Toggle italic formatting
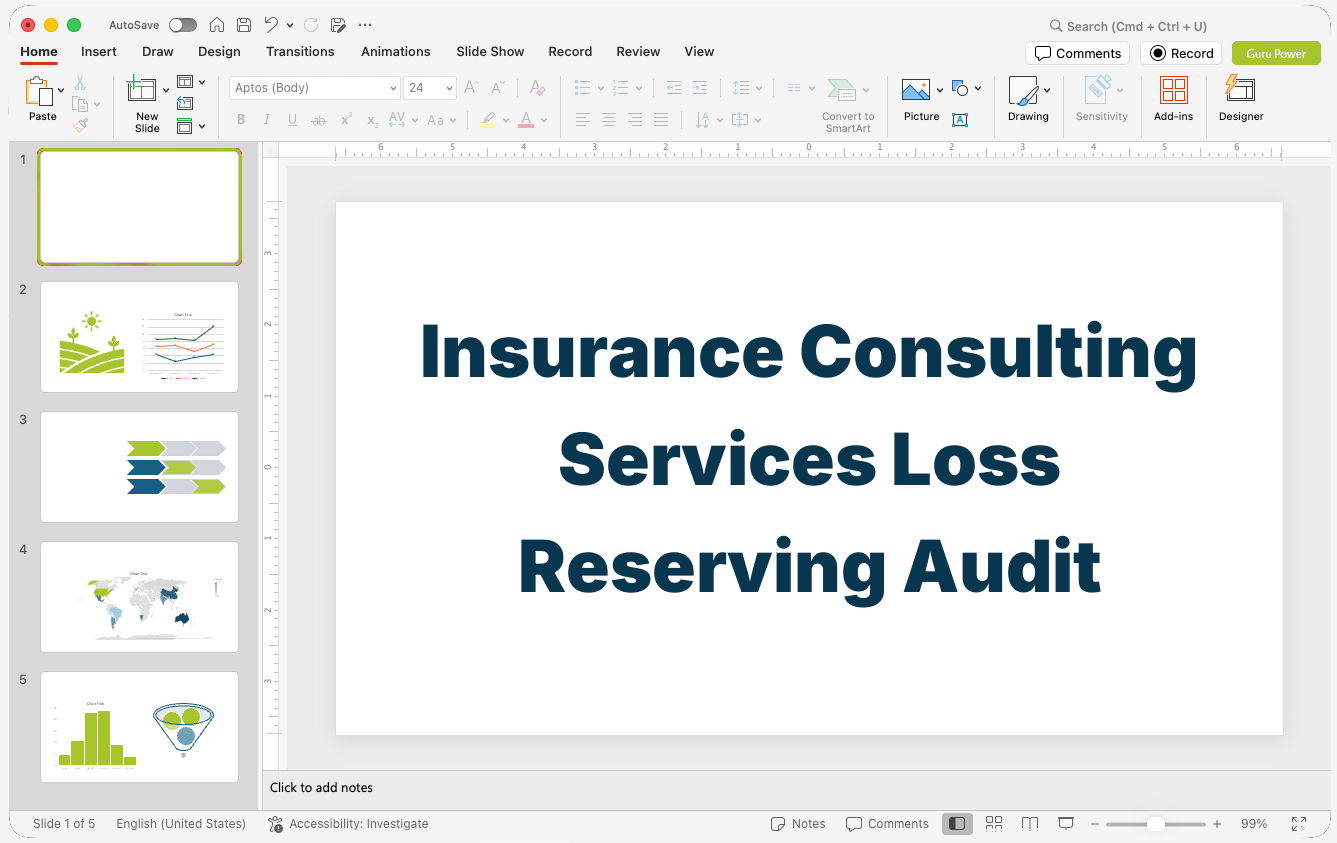Screen dimensions: 1337x843 pyautogui.click(x=267, y=120)
